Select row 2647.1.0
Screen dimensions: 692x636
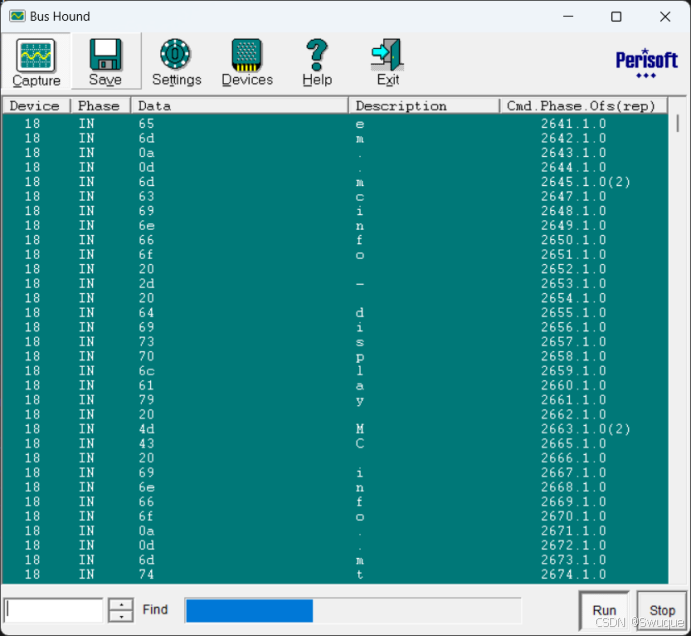click(335, 196)
